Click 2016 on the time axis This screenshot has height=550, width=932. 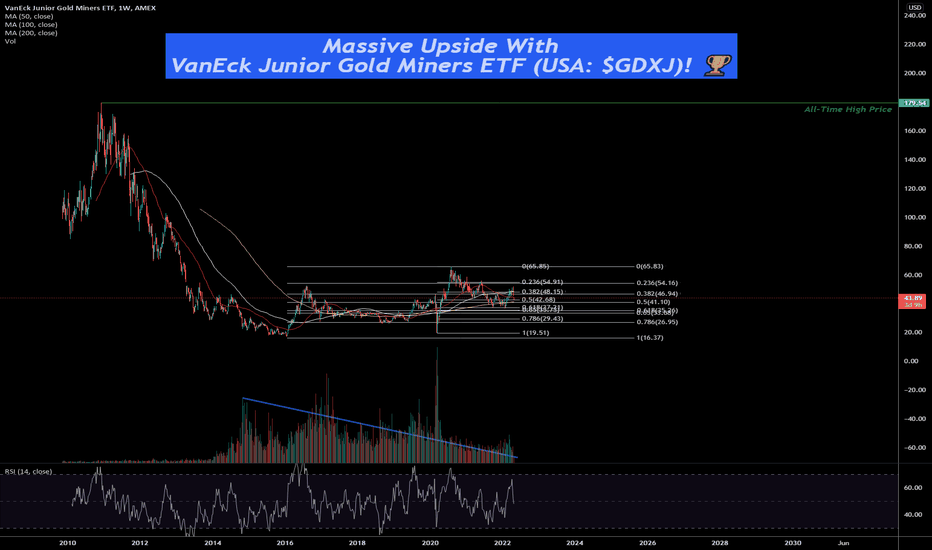tap(285, 543)
